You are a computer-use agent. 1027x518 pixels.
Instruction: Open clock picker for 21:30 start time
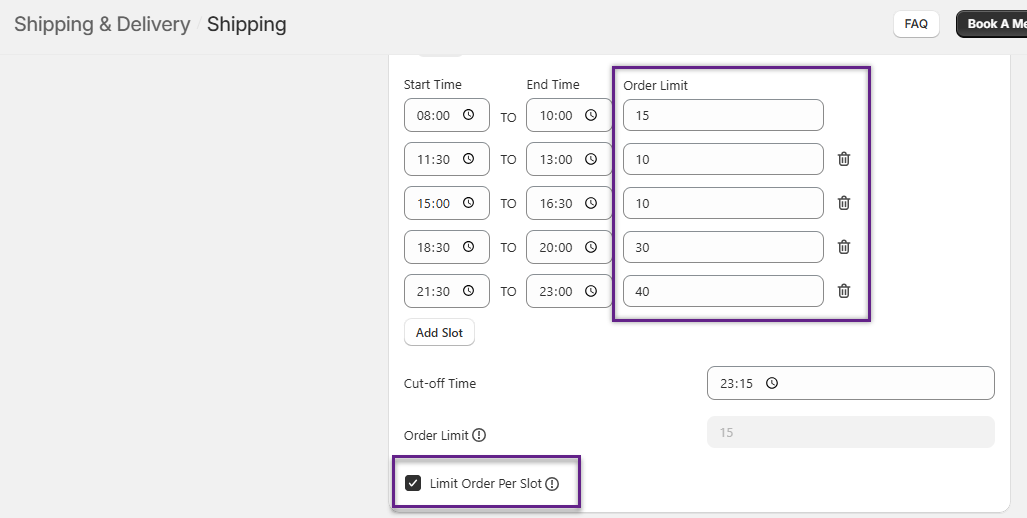468,291
